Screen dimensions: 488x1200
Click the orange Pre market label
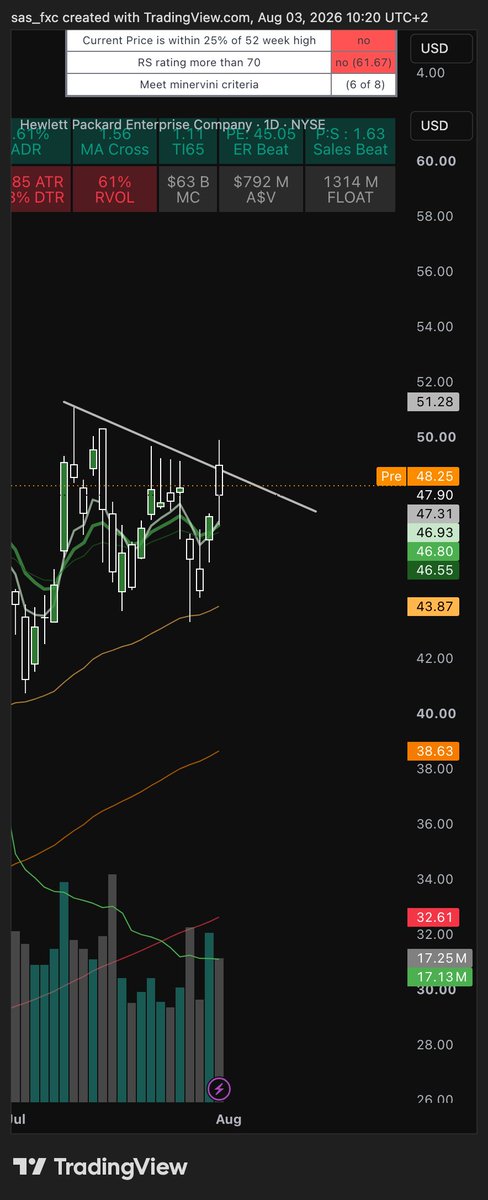pos(390,477)
